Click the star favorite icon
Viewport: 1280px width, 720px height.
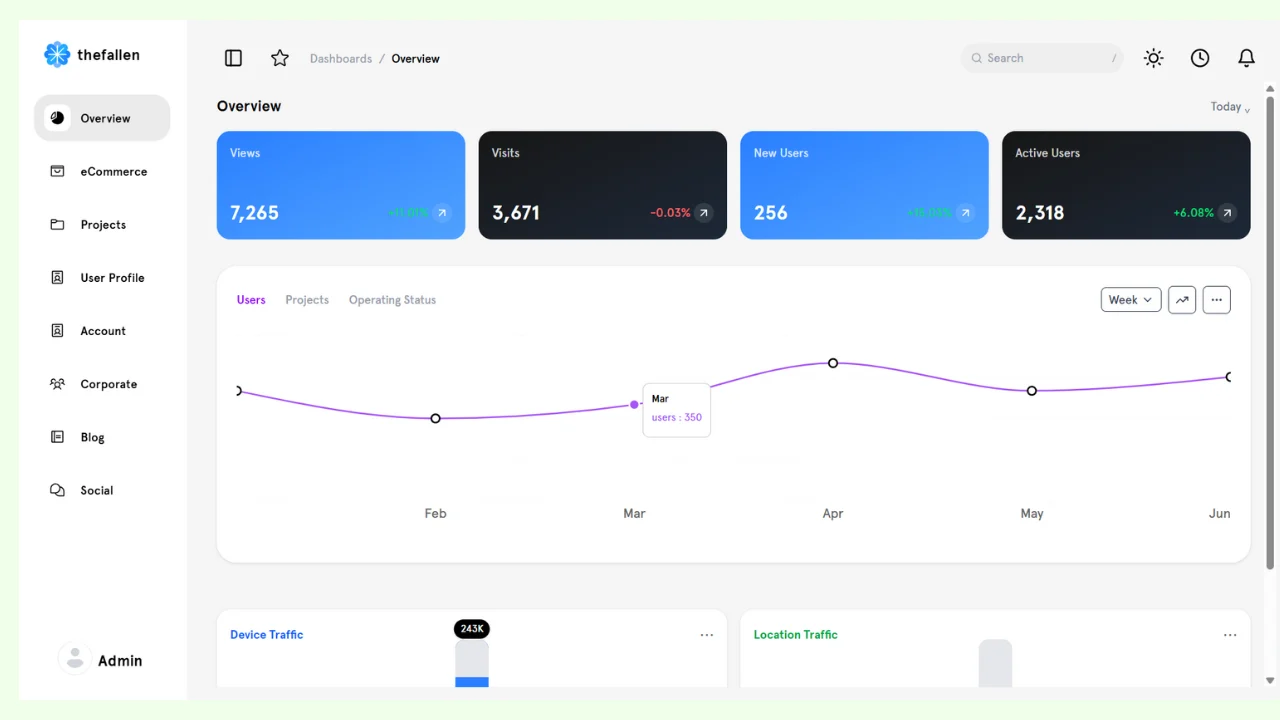coord(280,58)
